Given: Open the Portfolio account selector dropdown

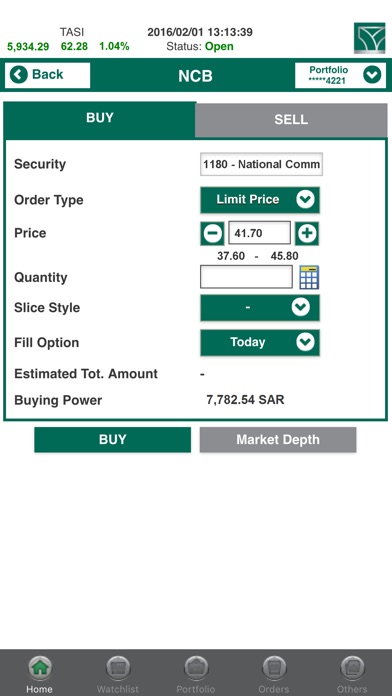Looking at the screenshot, I should pyautogui.click(x=341, y=75).
